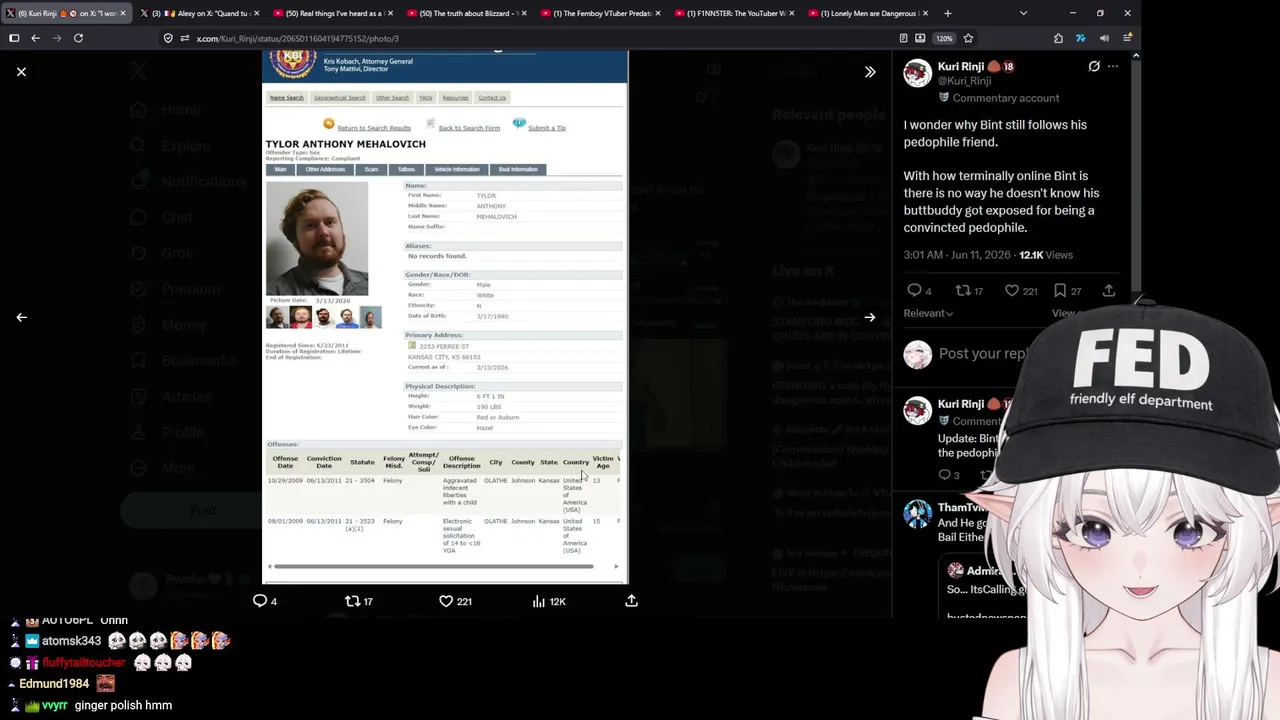Open the browser extensions icon

(1058, 38)
